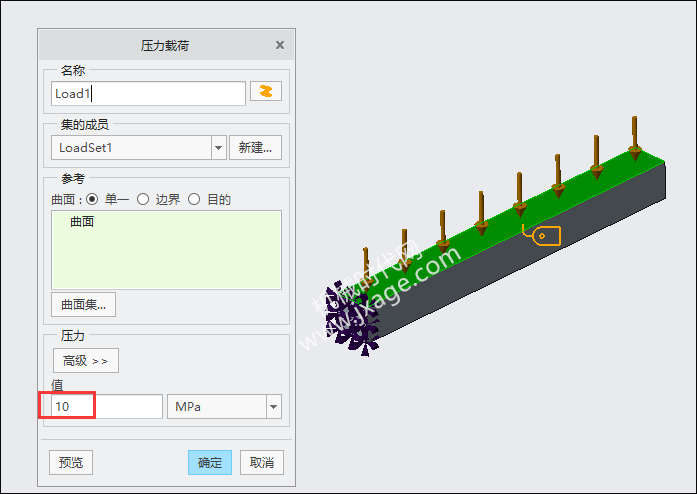This screenshot has height=494, width=697.
Task: Select the 边界 surface radio button
Action: (143, 199)
